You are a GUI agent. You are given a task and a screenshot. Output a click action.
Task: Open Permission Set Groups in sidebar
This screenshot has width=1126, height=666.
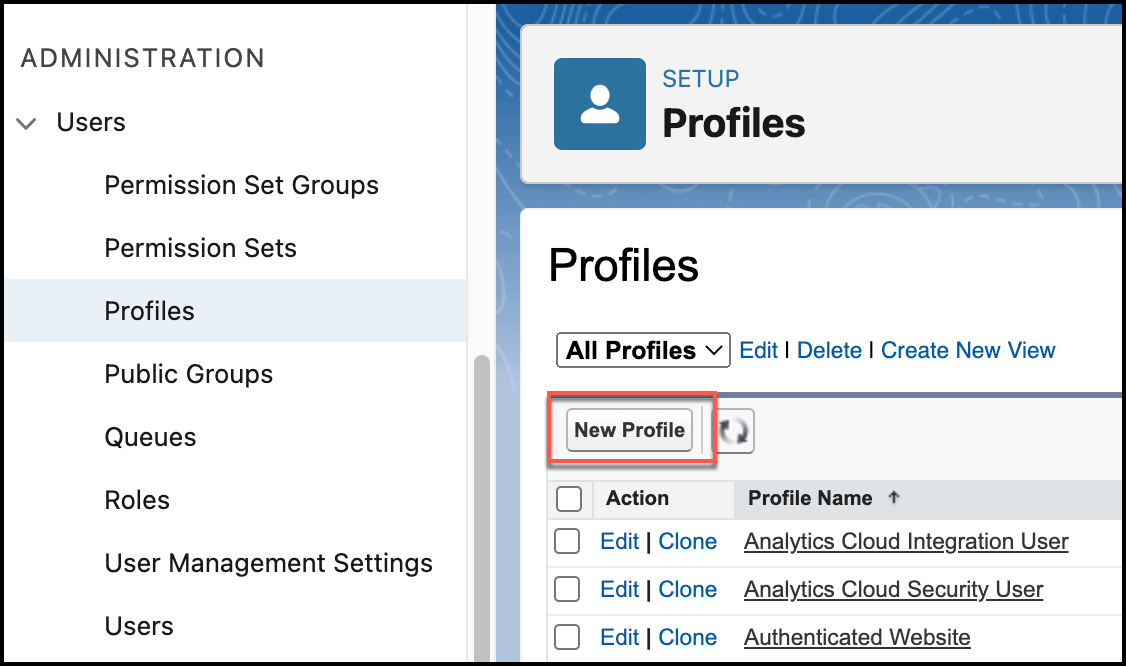[x=241, y=186]
